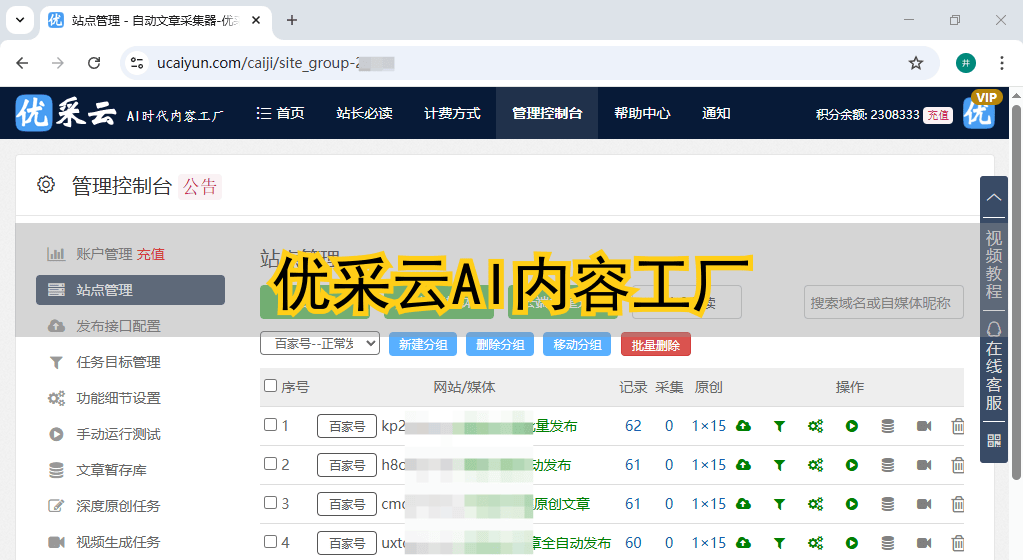The height and width of the screenshot is (560, 1023).
Task: Click the filter funnel icon in row 2
Action: point(779,465)
